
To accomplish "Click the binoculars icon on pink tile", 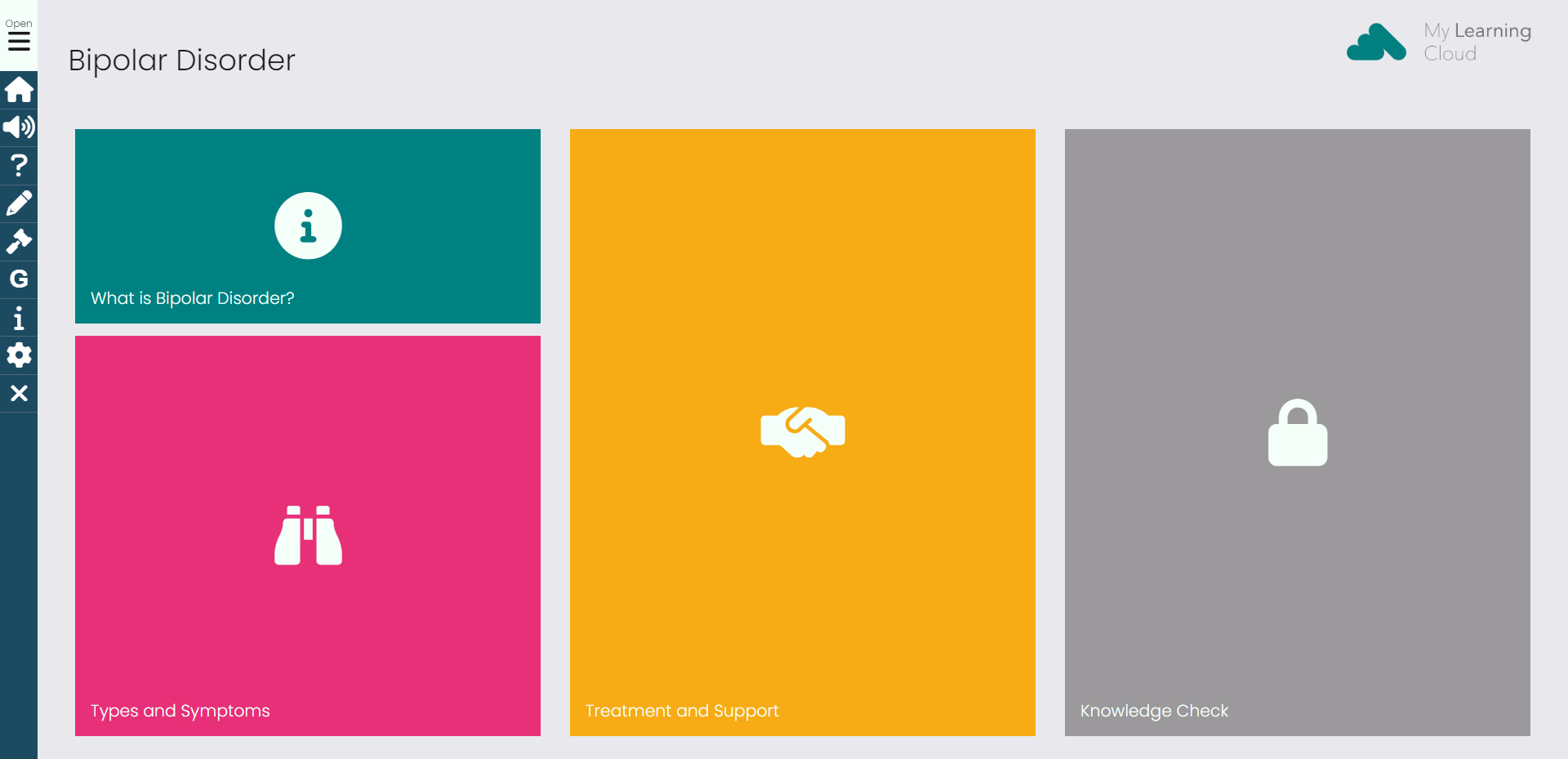I will (x=308, y=535).
